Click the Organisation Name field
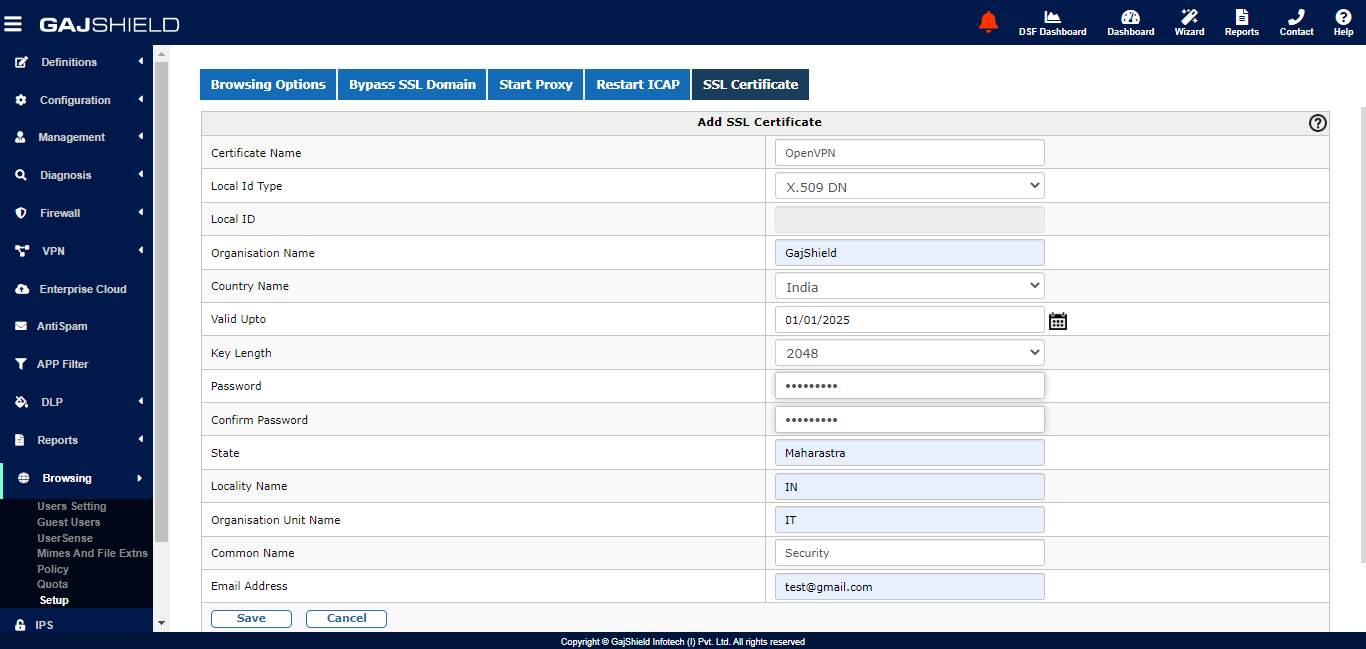Viewport: 1366px width, 649px height. (909, 253)
